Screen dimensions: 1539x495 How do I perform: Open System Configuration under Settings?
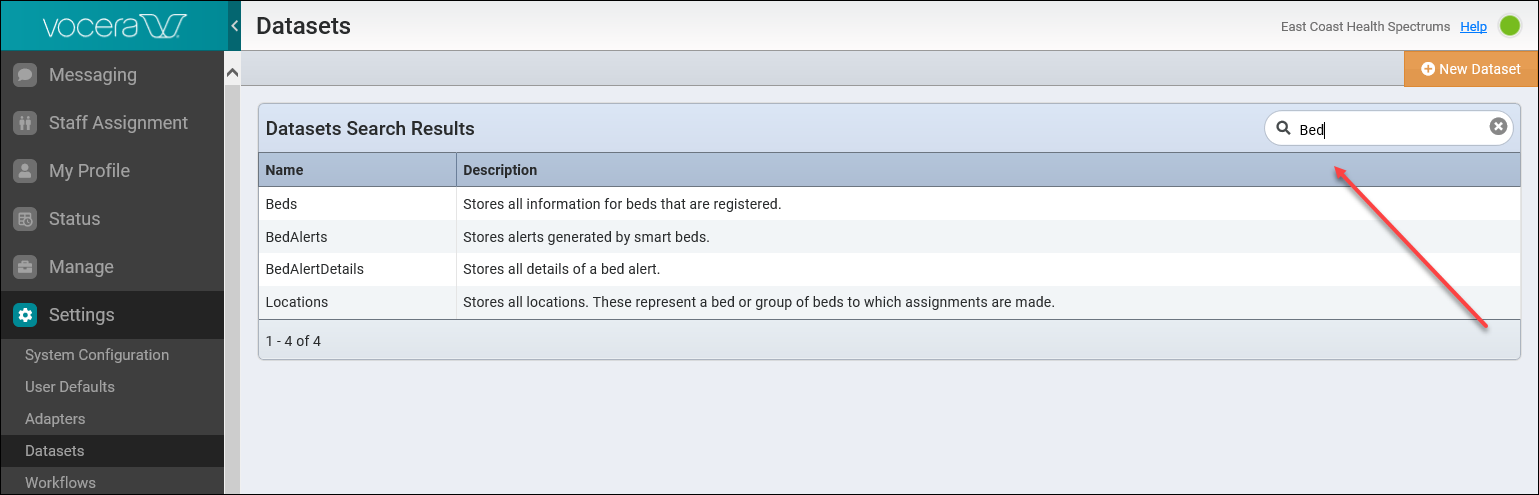pyautogui.click(x=97, y=355)
